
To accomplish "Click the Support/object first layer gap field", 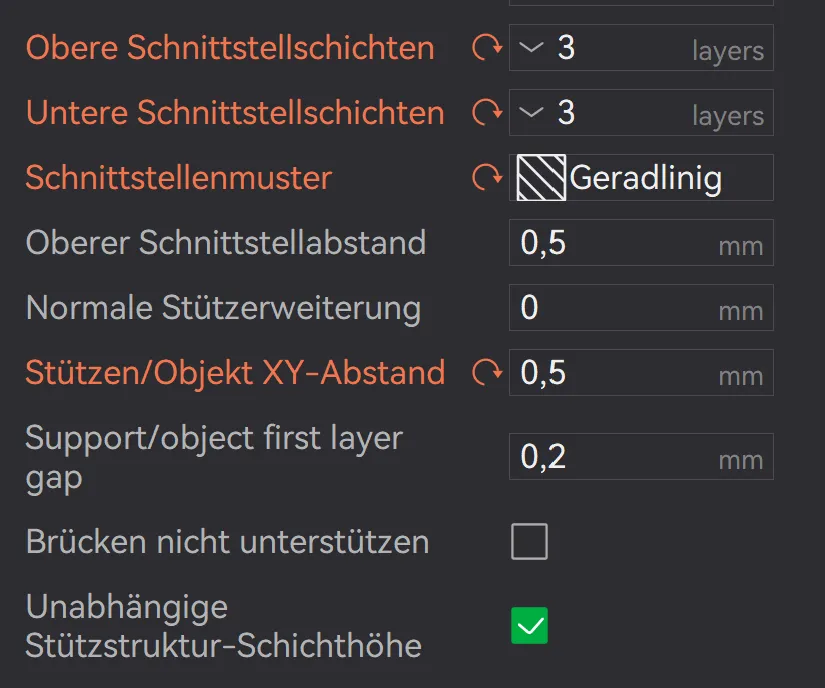I will click(641, 457).
